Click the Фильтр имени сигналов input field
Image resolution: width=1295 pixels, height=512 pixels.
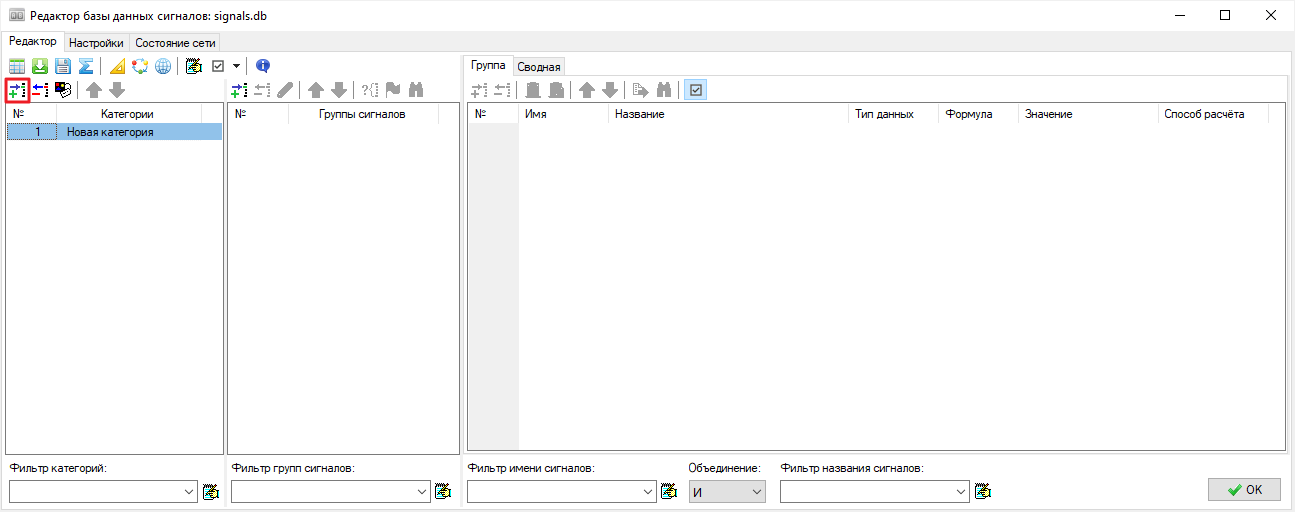point(555,491)
